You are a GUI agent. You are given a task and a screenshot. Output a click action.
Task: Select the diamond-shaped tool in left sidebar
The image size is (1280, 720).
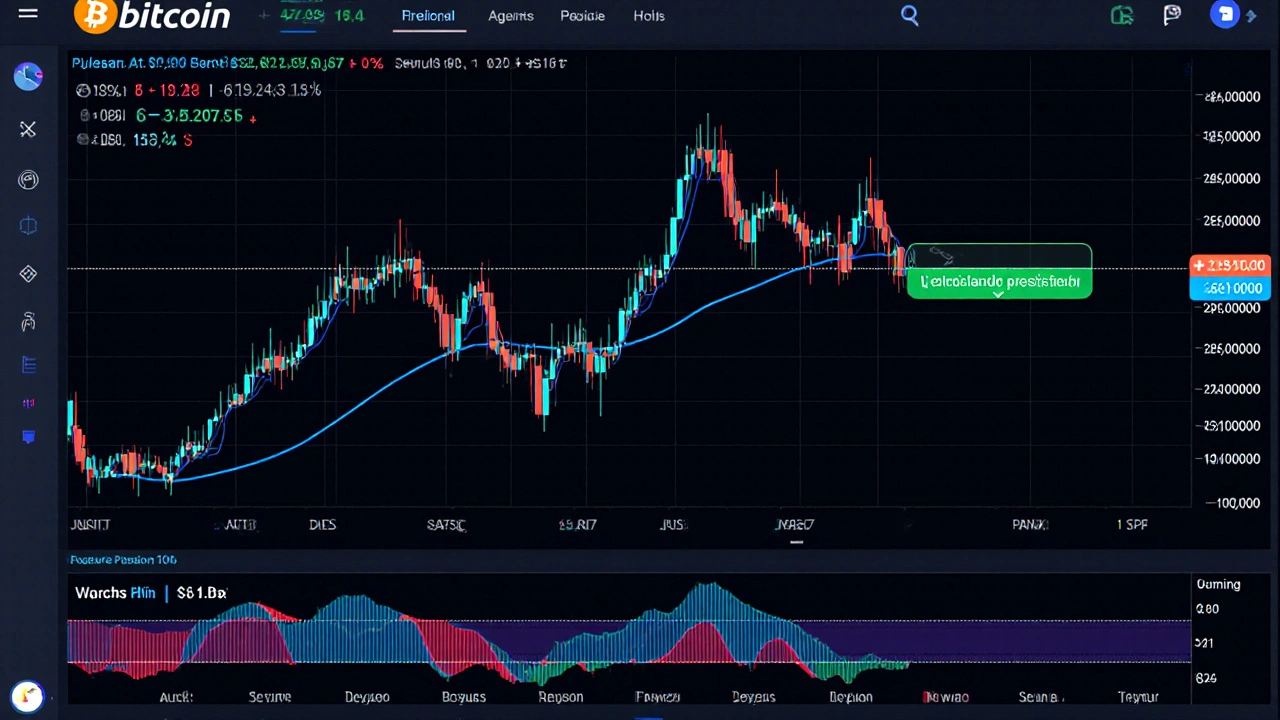pos(28,274)
